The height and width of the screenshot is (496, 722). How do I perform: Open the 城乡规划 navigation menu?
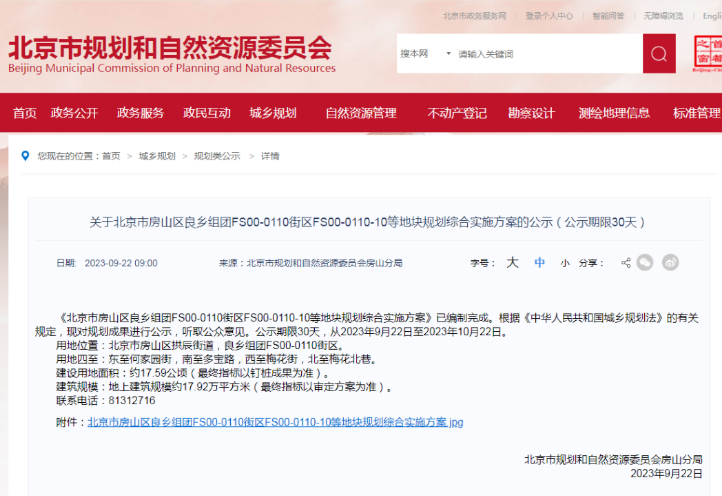point(273,113)
